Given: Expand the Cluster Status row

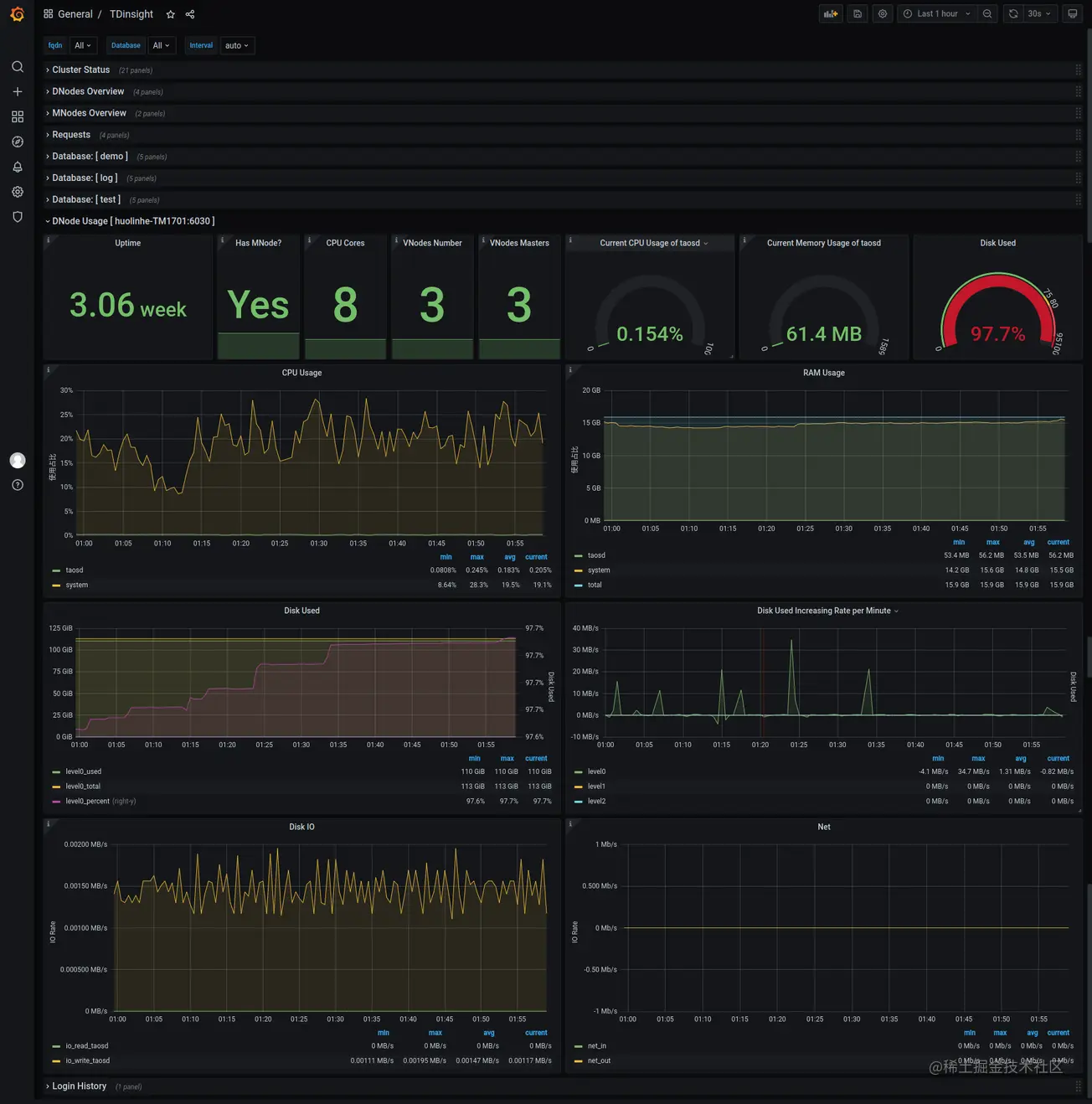Looking at the screenshot, I should 80,70.
